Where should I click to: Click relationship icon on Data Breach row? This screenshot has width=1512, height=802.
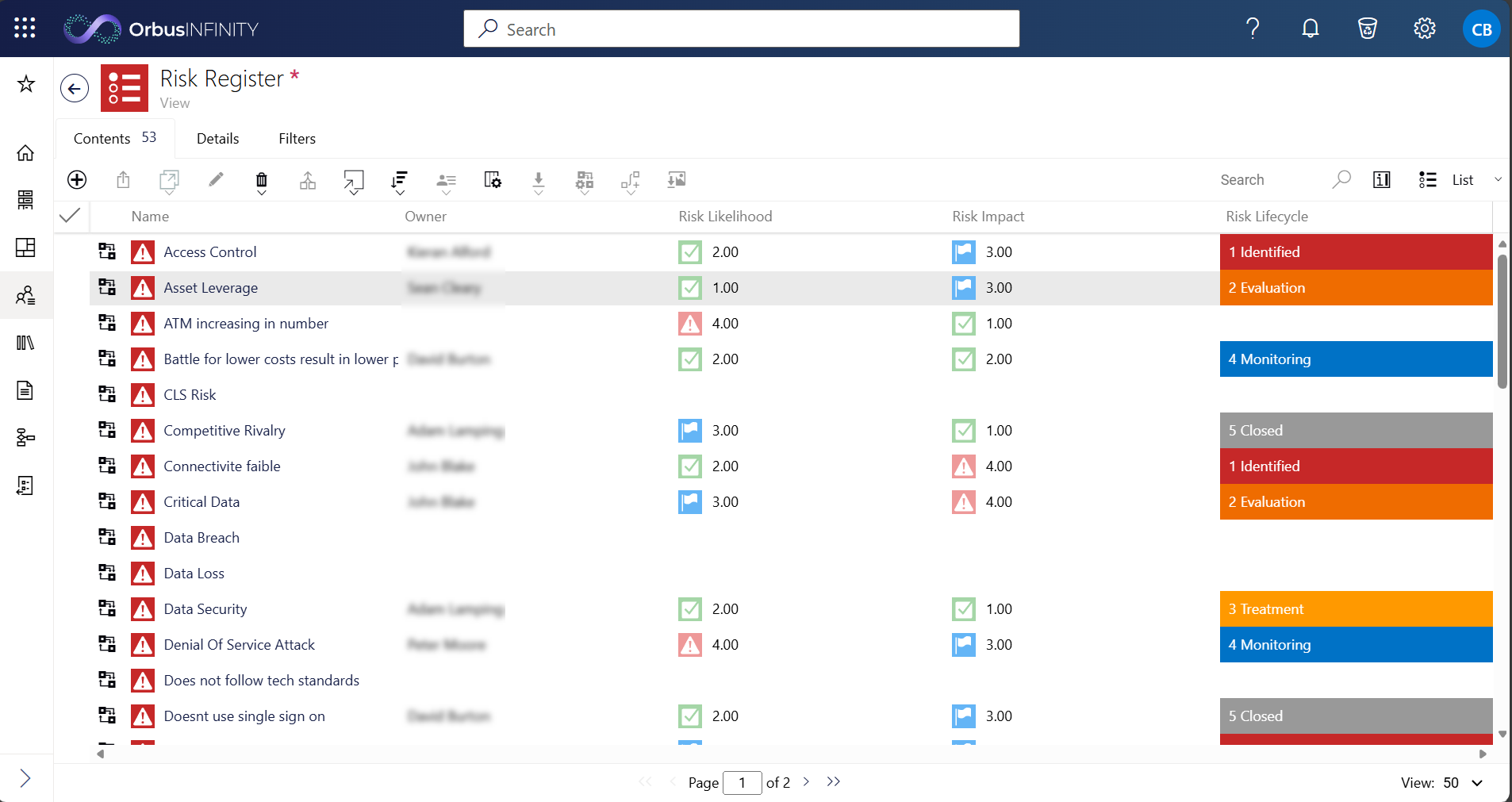(107, 537)
